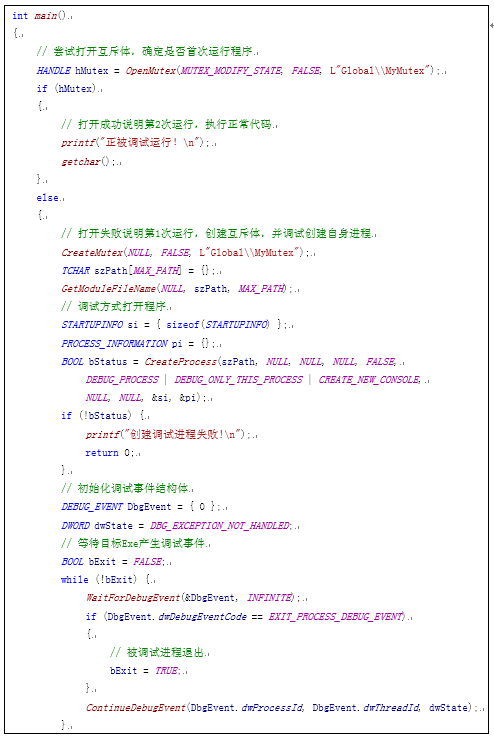Click the HANDLE type keyword
The width and height of the screenshot is (494, 739).
coord(54,71)
